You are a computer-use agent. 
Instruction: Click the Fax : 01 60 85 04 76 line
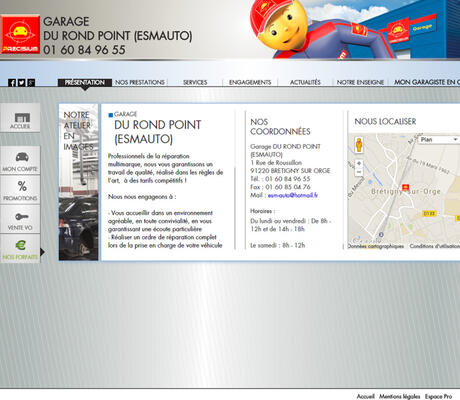click(280, 187)
